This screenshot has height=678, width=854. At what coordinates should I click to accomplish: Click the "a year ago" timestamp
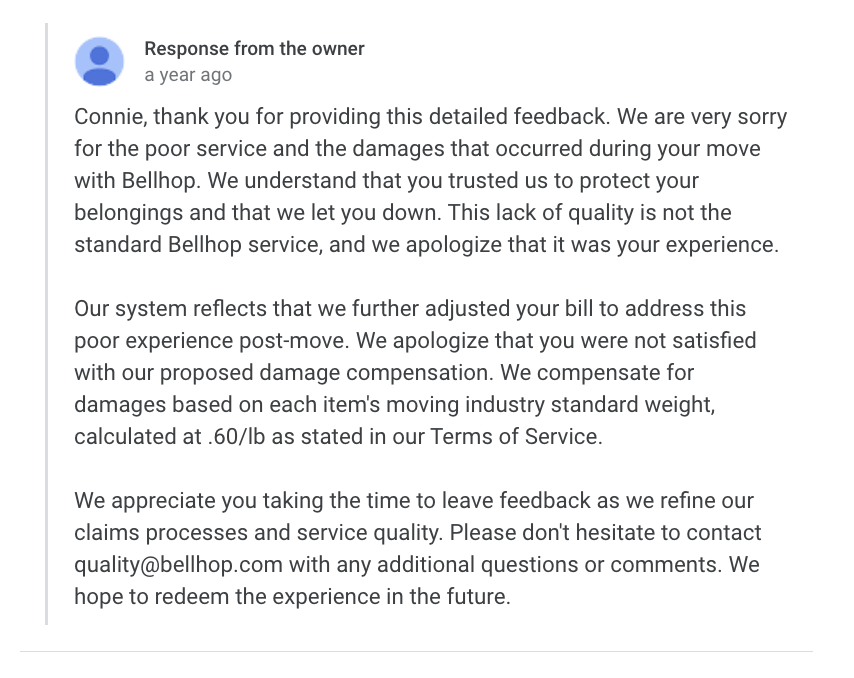click(188, 75)
